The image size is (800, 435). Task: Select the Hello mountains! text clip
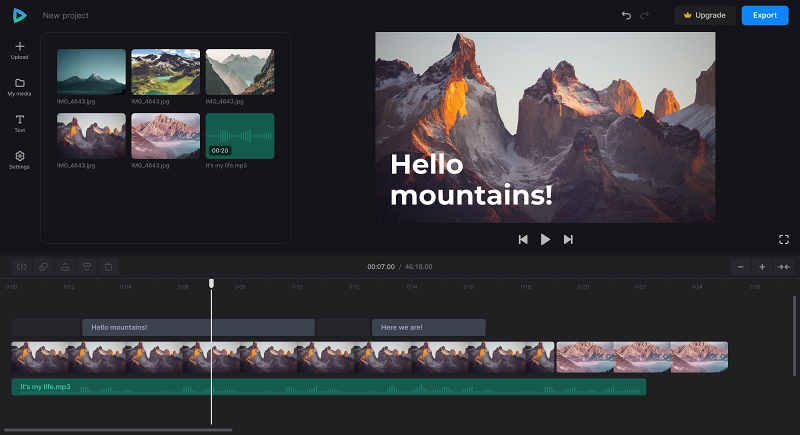(x=198, y=327)
